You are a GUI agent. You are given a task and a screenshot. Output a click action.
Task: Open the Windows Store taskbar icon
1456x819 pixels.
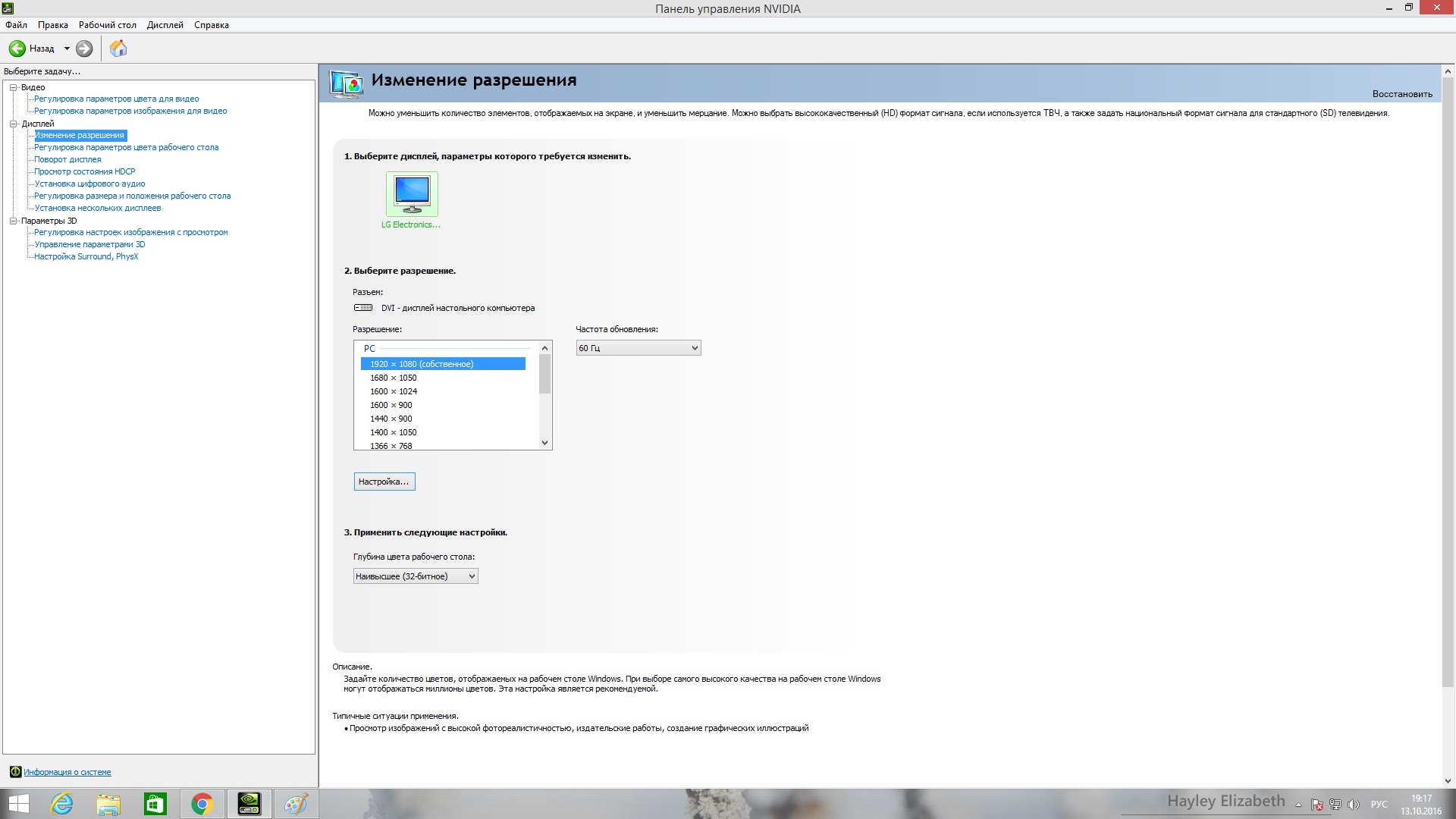tap(155, 803)
